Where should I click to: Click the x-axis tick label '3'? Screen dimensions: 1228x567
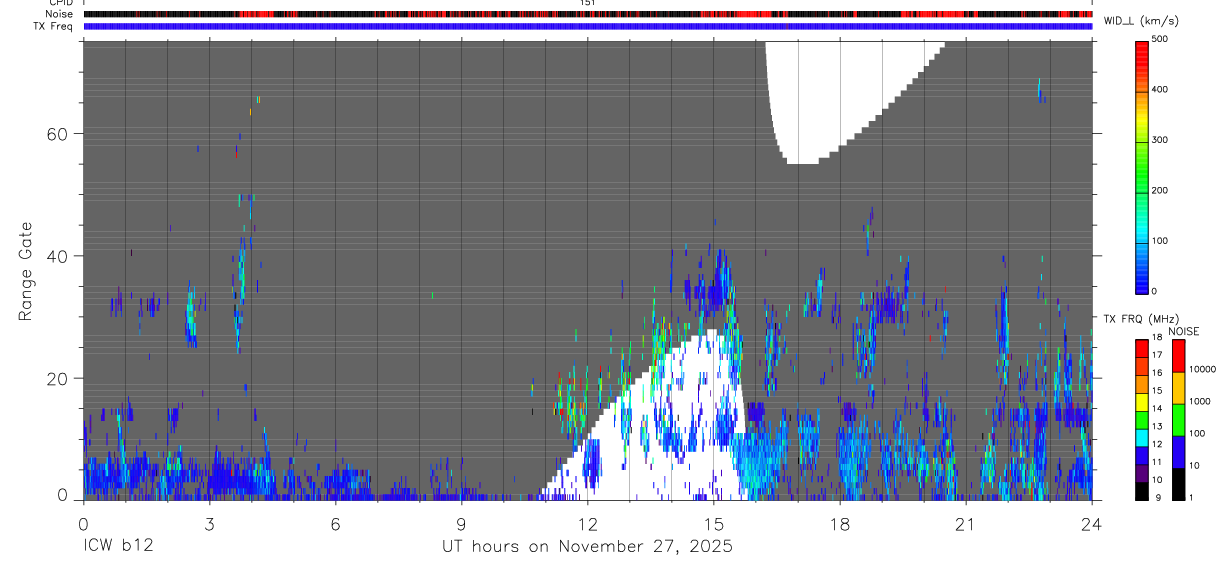[209, 523]
